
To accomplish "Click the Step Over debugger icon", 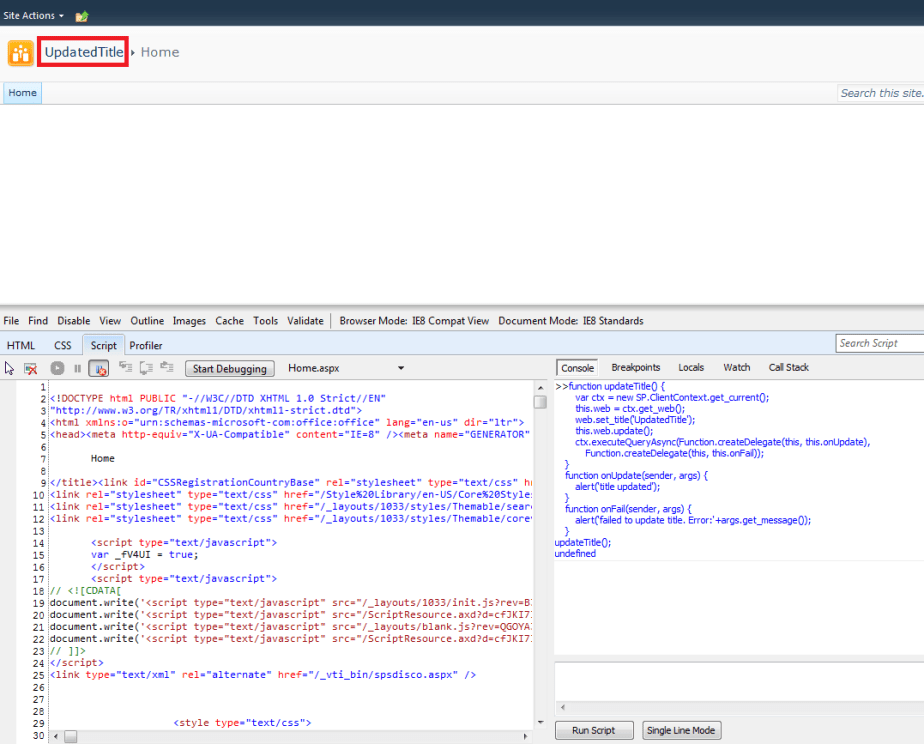I will pyautogui.click(x=145, y=368).
